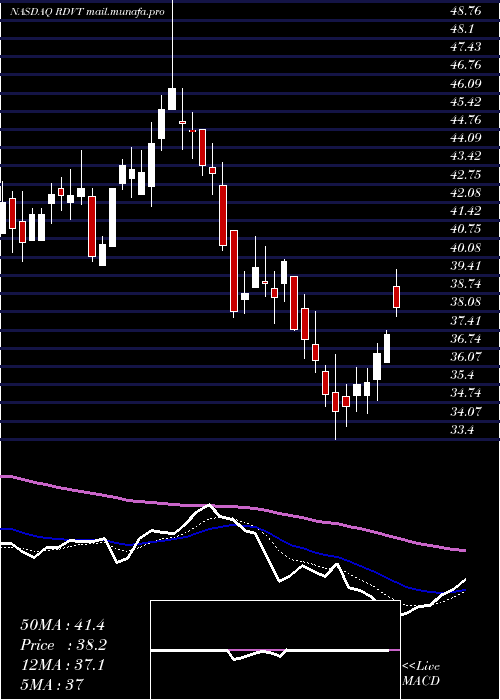The width and height of the screenshot is (500, 700).
Task: Click the 46.76 price axis label
Action: pyautogui.click(x=465, y=66)
